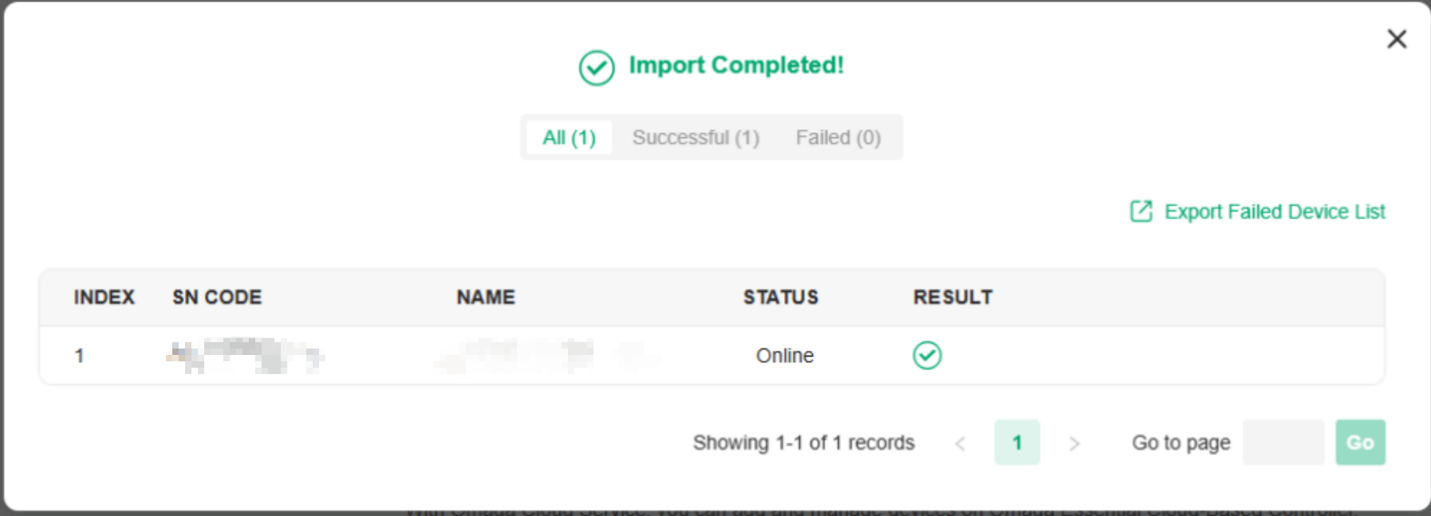The image size is (1431, 516).
Task: Go to the previous page using the left arrow
Action: pos(960,443)
